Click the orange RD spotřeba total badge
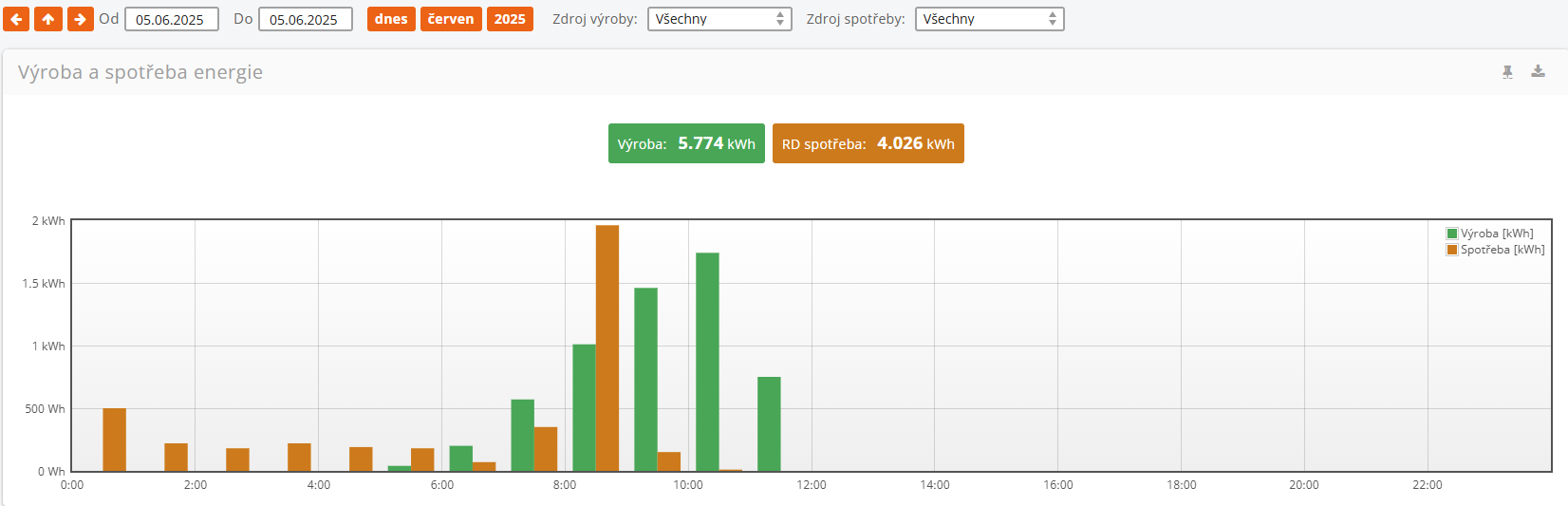 [868, 143]
